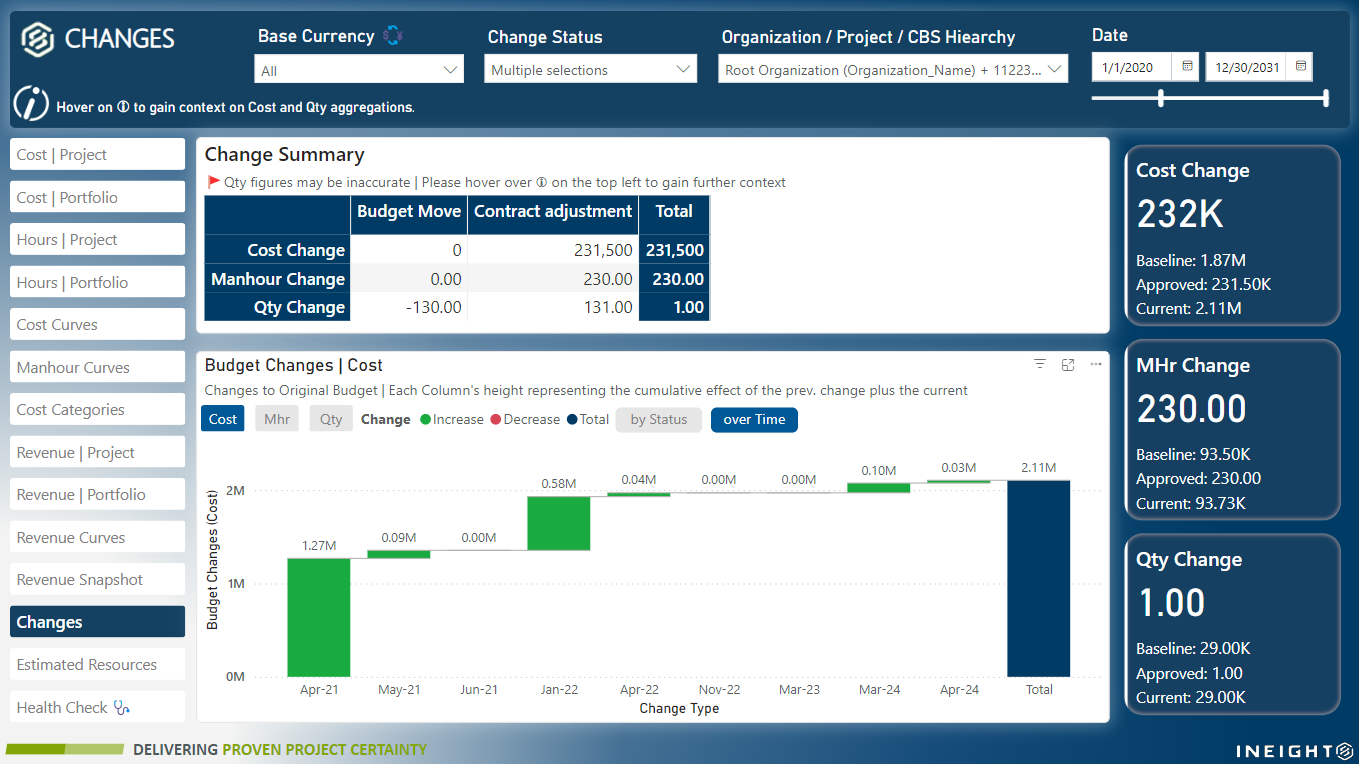Click the date slider right handle
This screenshot has height=764, width=1359.
point(1326,97)
